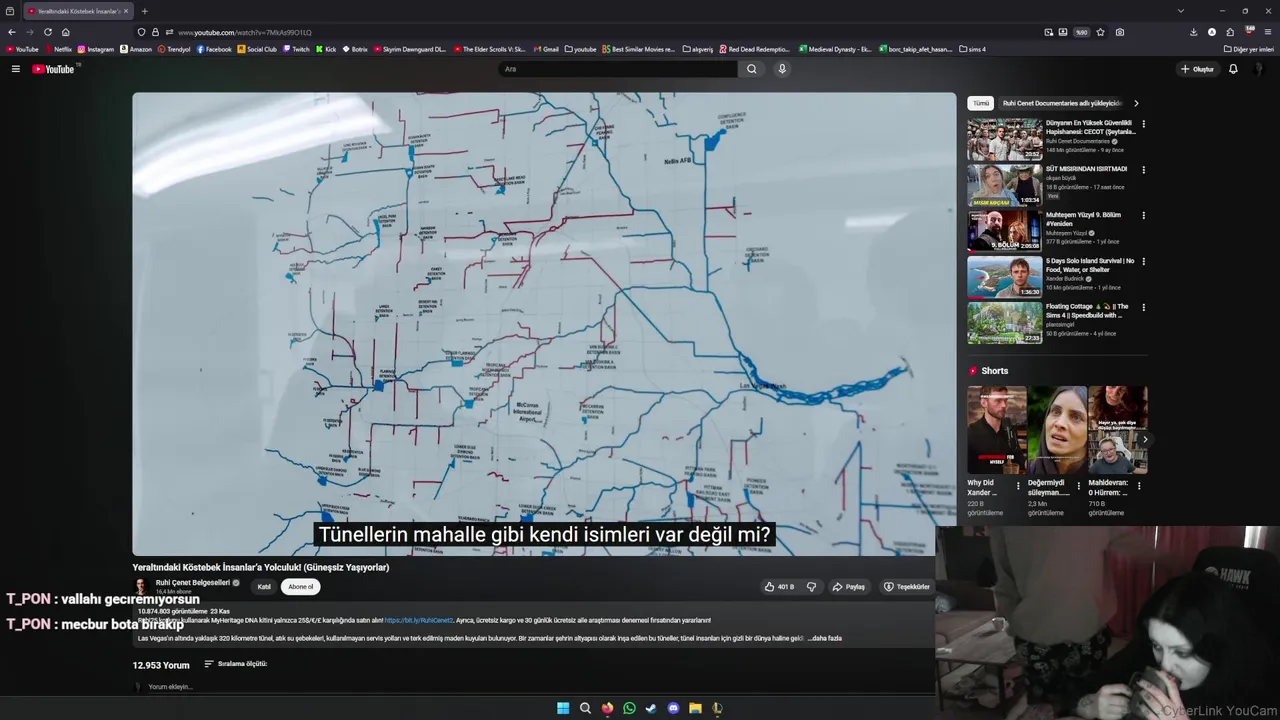This screenshot has height=720, width=1280.
Task: Open the CECOT prison video thumbnail
Action: tap(1004, 140)
